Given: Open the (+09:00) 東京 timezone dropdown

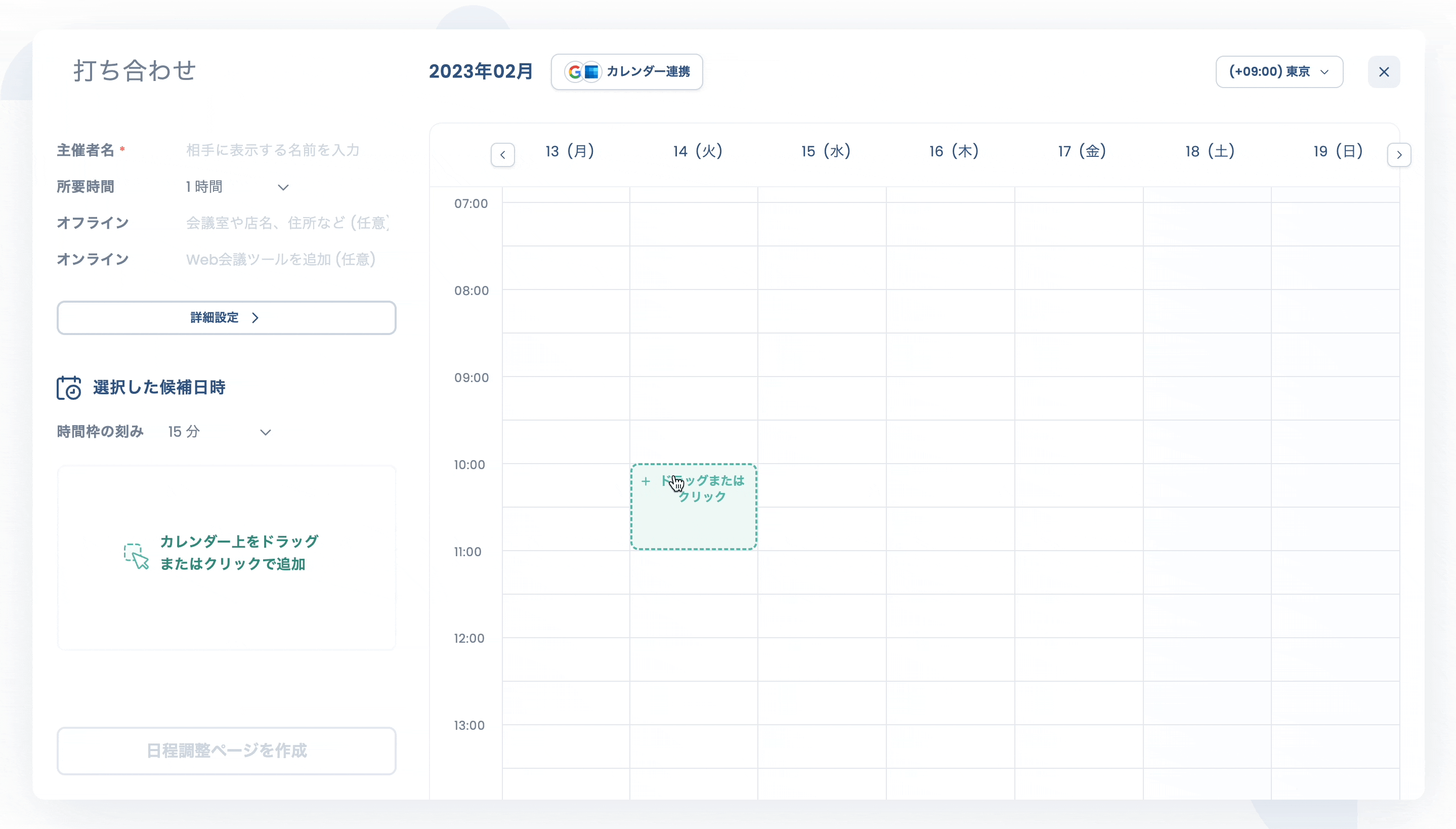Looking at the screenshot, I should [x=1279, y=72].
